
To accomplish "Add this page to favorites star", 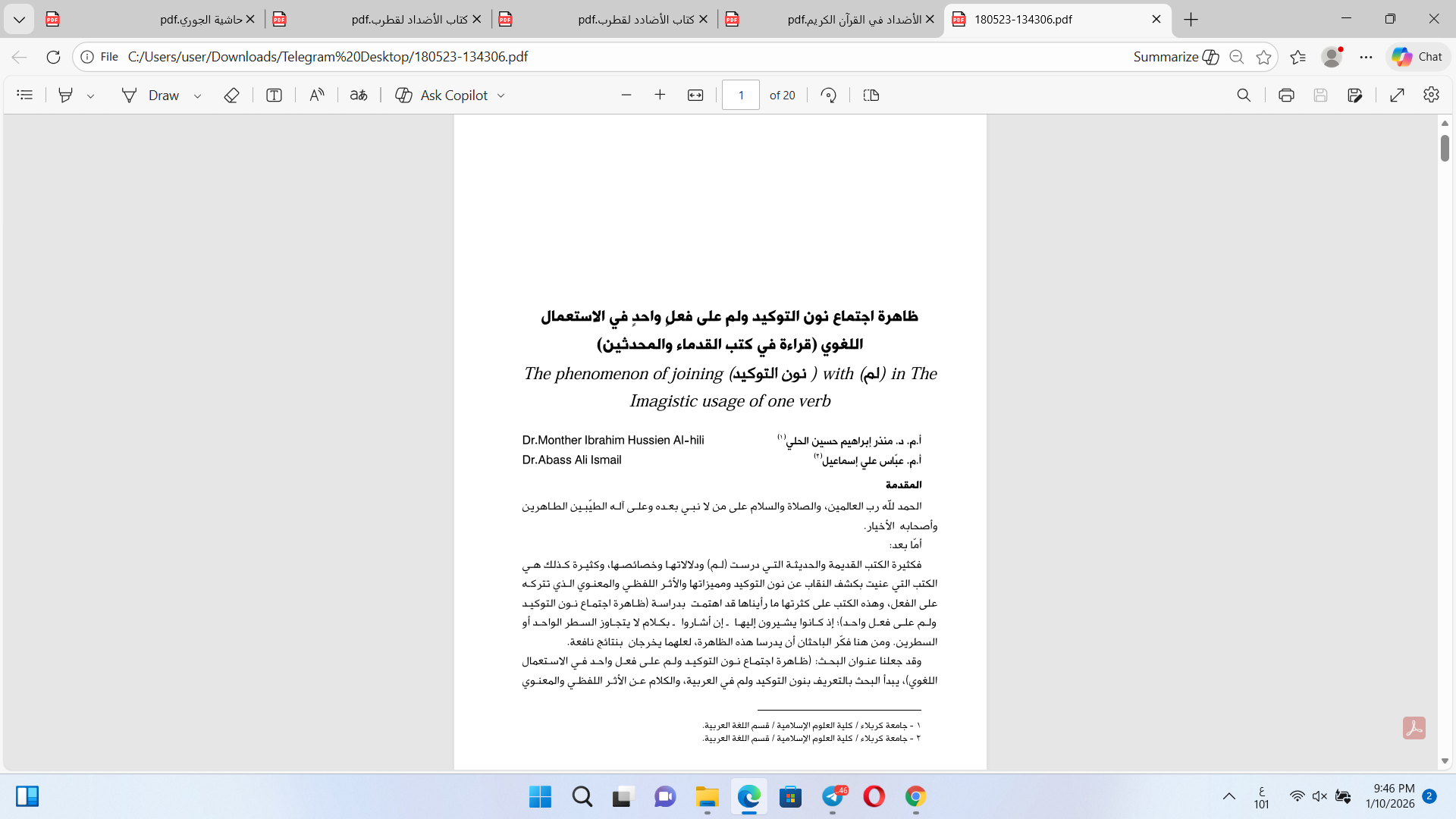I will click(x=1263, y=57).
